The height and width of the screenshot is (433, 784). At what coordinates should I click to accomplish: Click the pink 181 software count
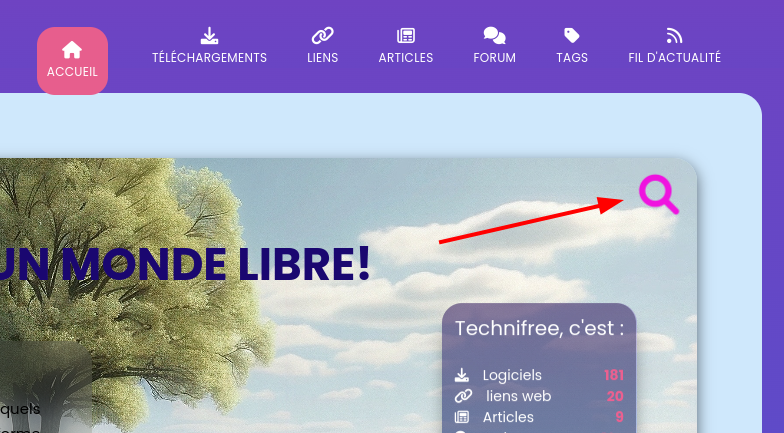[x=614, y=375]
